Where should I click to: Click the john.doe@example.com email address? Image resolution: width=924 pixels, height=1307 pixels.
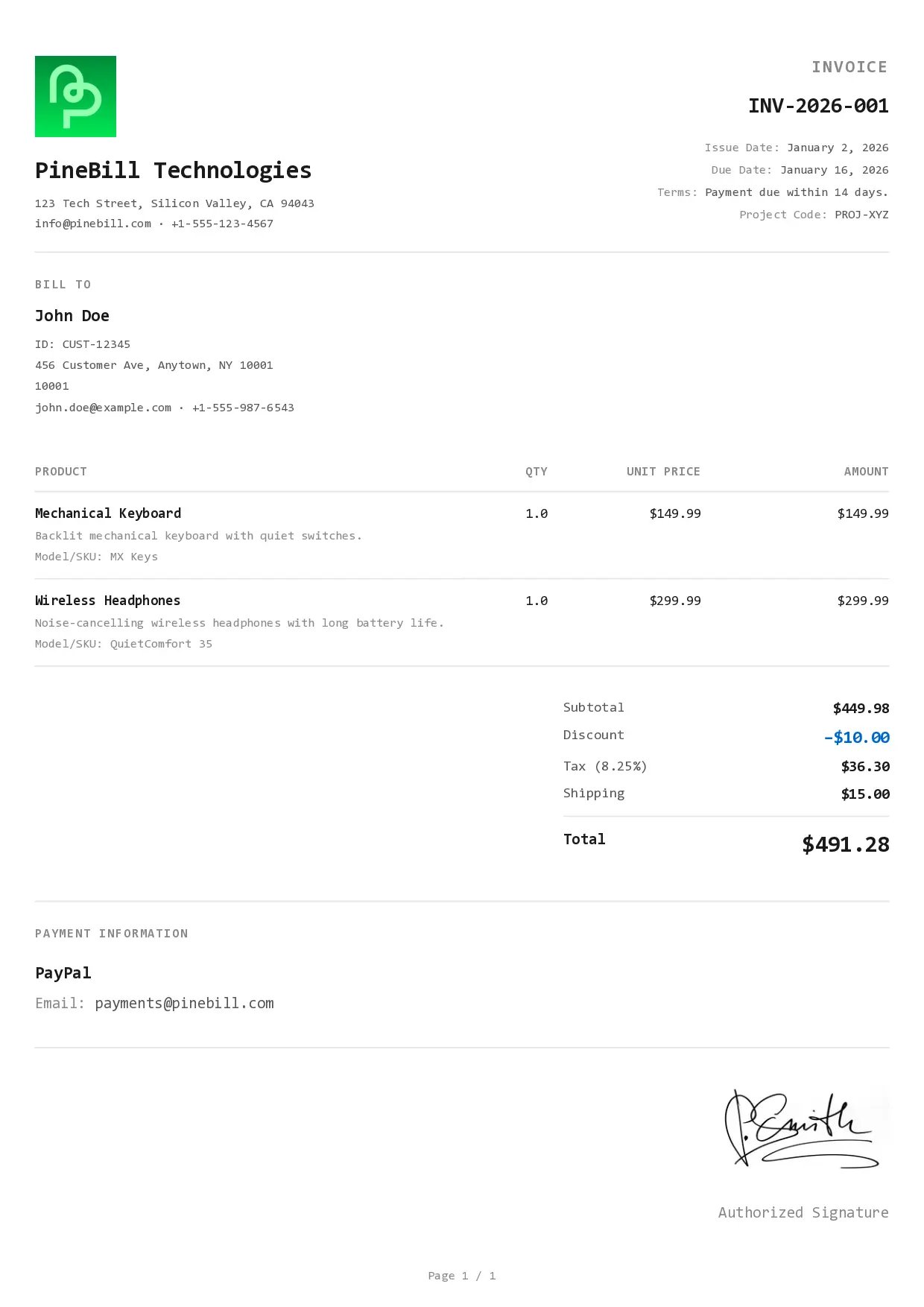click(103, 408)
